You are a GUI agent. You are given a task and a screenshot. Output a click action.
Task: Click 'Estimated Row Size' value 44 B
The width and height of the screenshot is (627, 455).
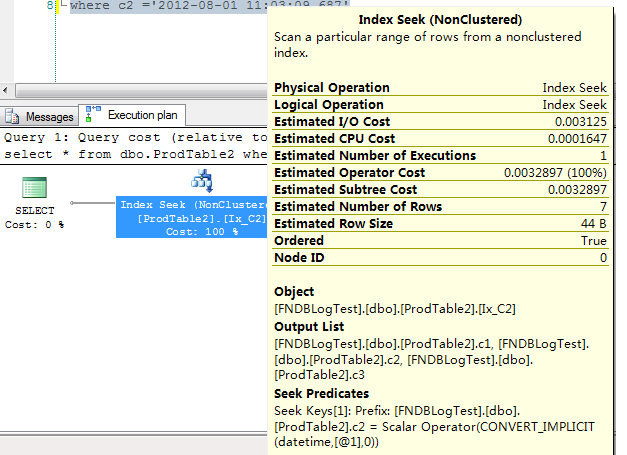[x=594, y=224]
